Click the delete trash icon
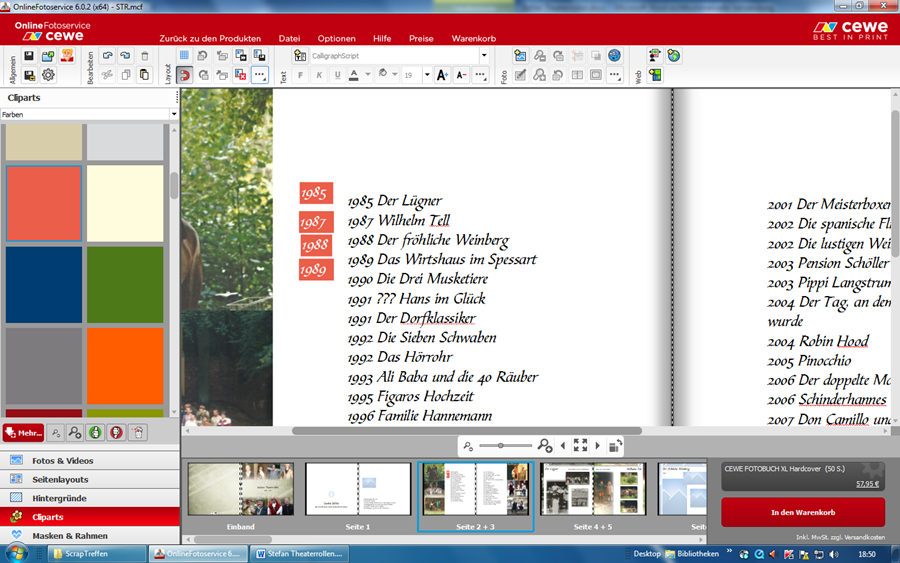Viewport: 900px width, 563px height. coord(145,56)
